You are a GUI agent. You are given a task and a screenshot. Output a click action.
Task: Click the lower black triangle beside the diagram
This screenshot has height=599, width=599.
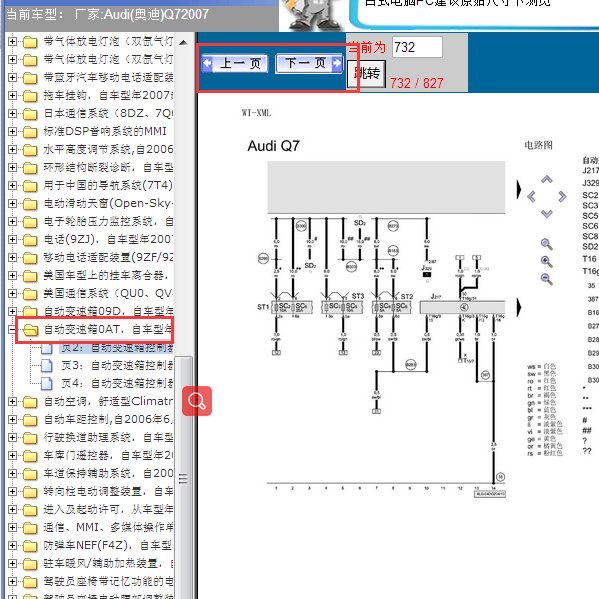point(519,307)
